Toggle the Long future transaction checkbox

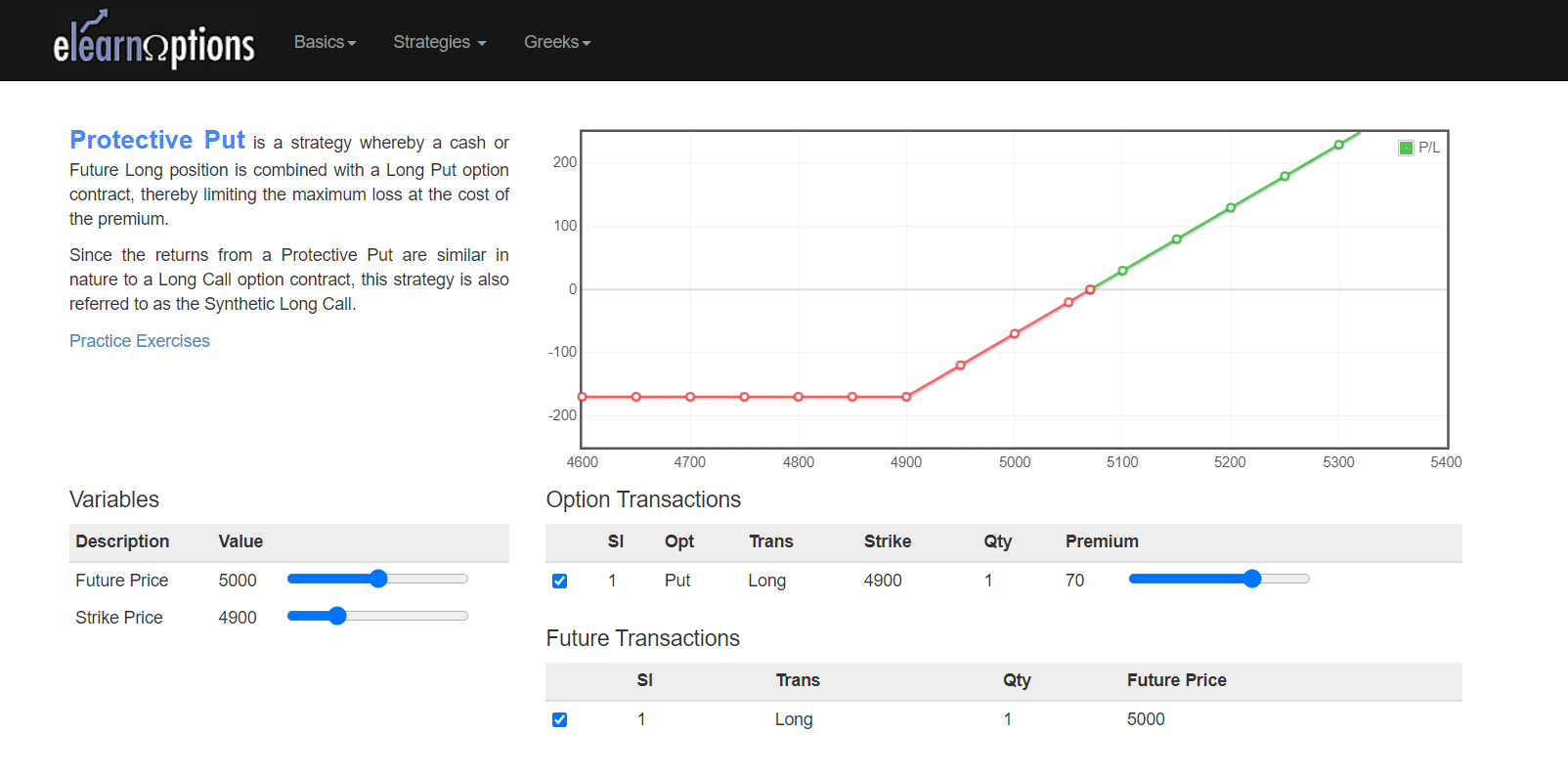(559, 720)
